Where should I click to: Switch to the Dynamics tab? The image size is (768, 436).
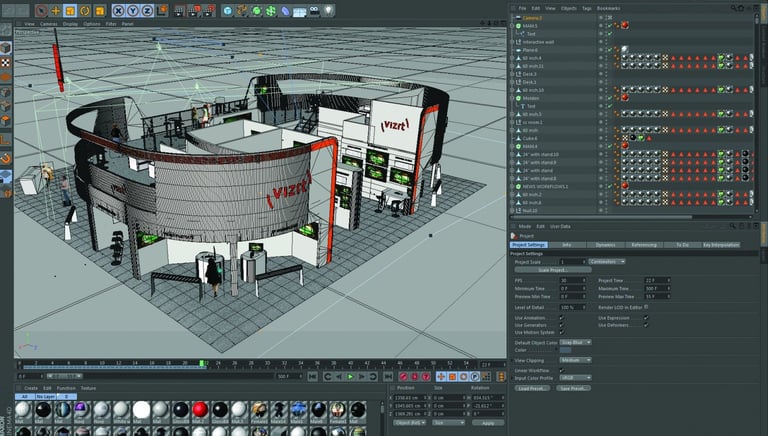point(605,244)
